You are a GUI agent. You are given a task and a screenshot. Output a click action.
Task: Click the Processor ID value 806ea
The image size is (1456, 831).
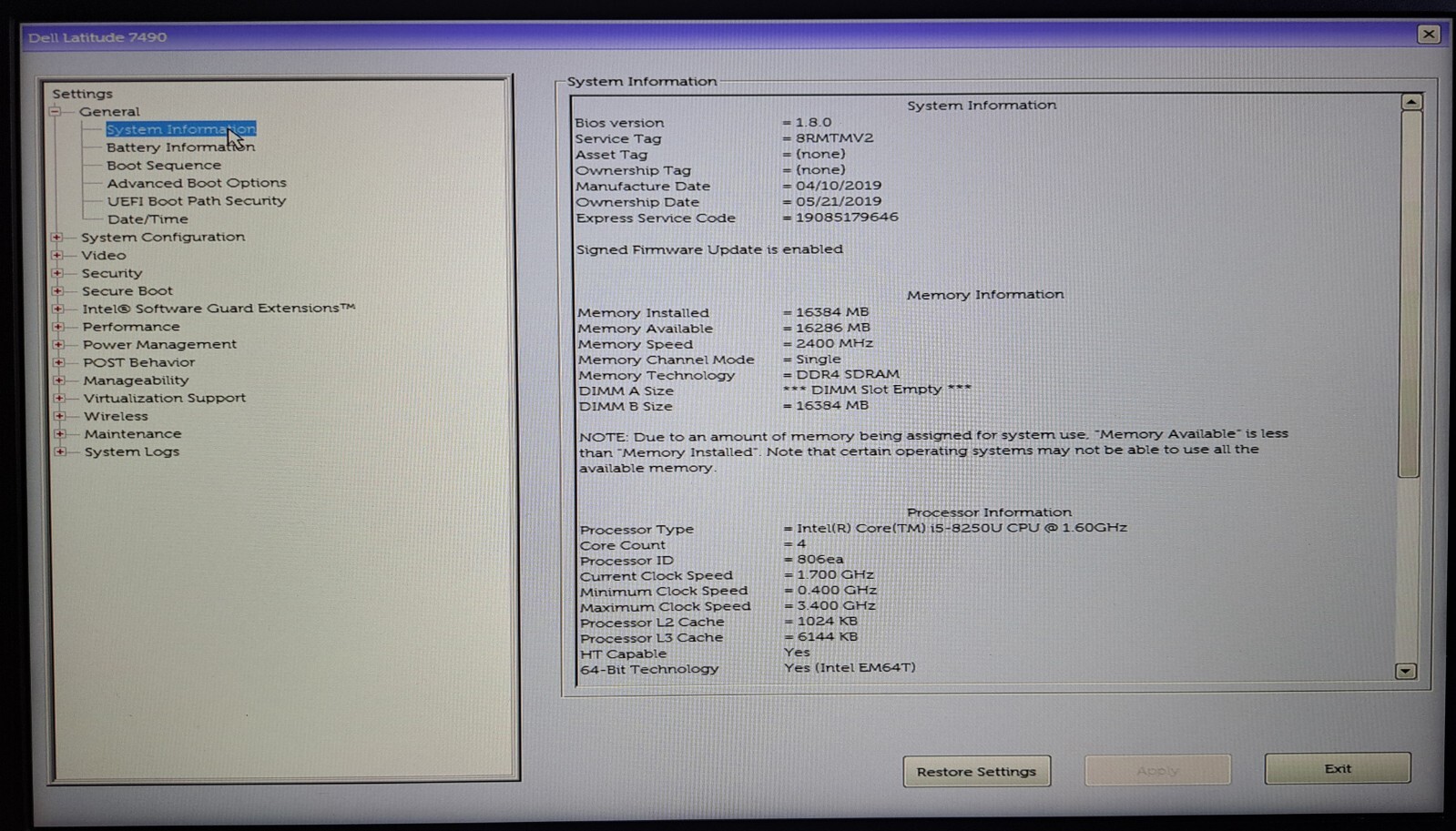pos(820,560)
